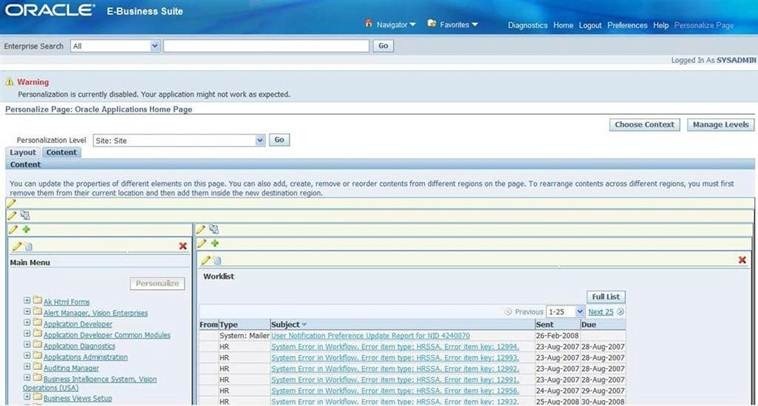Image resolution: width=758 pixels, height=406 pixels.
Task: Open Navigator menu via its down arrow
Action: (x=412, y=25)
